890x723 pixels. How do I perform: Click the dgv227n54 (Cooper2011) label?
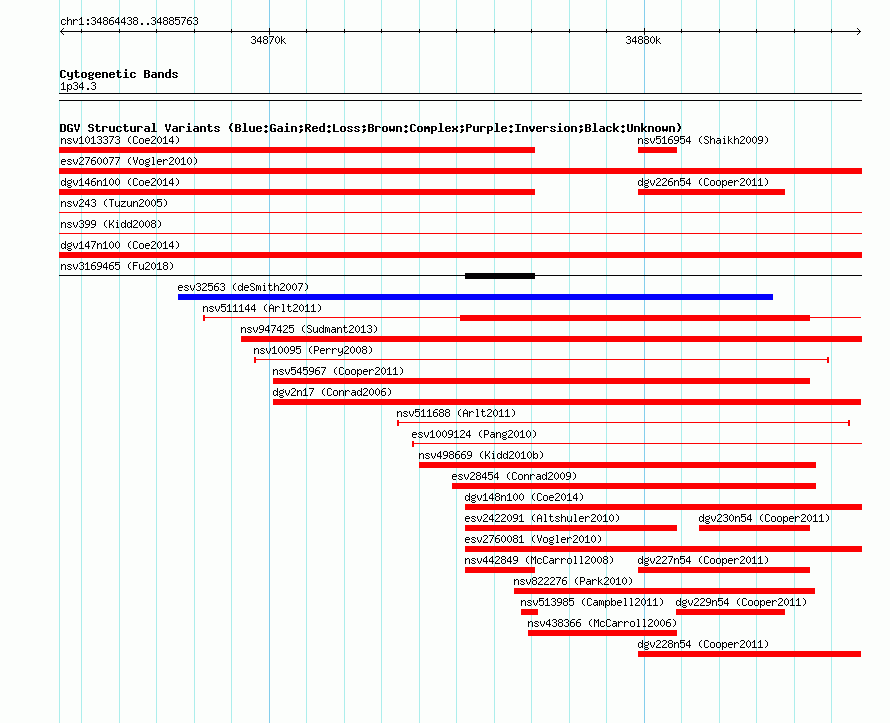point(703,560)
